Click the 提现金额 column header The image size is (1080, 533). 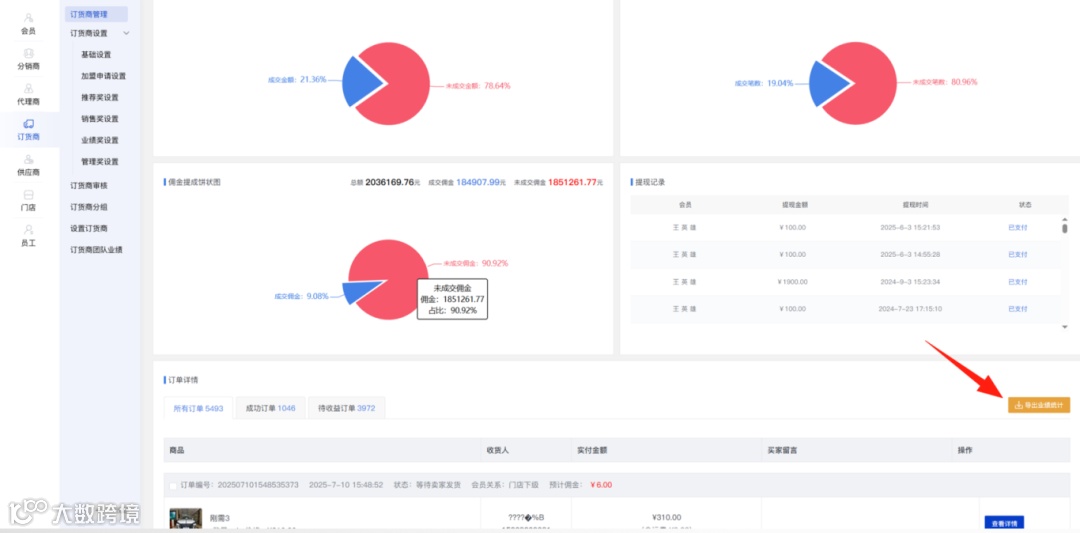click(x=794, y=205)
